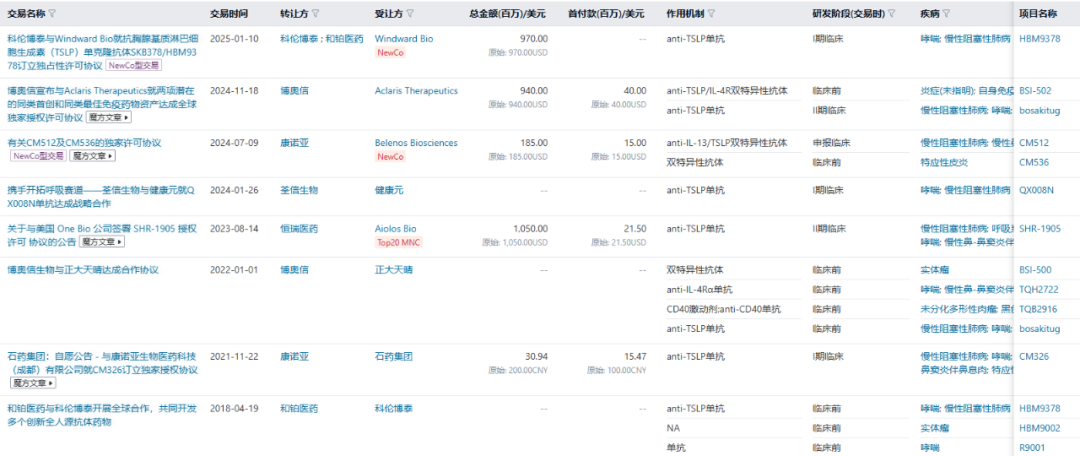The width and height of the screenshot is (1080, 456).
Task: Open Aclaris Therapeutics company link
Action: pyautogui.click(x=416, y=90)
